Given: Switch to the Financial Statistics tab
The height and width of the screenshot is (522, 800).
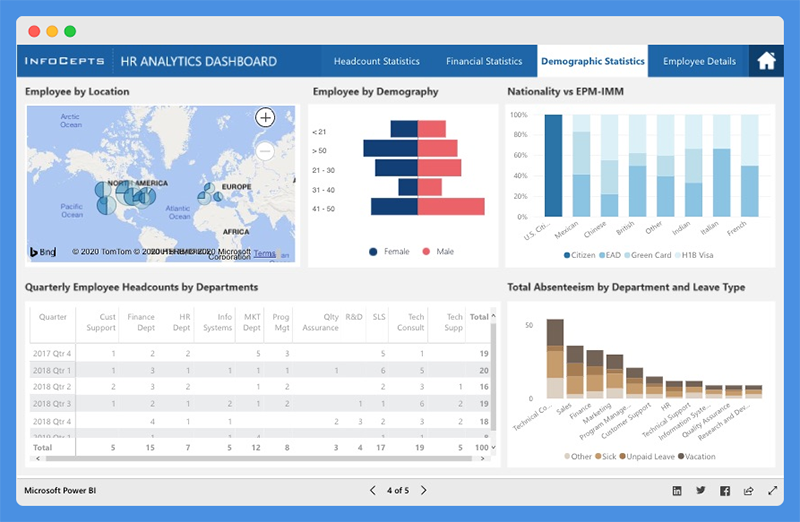Looking at the screenshot, I should tap(484, 61).
